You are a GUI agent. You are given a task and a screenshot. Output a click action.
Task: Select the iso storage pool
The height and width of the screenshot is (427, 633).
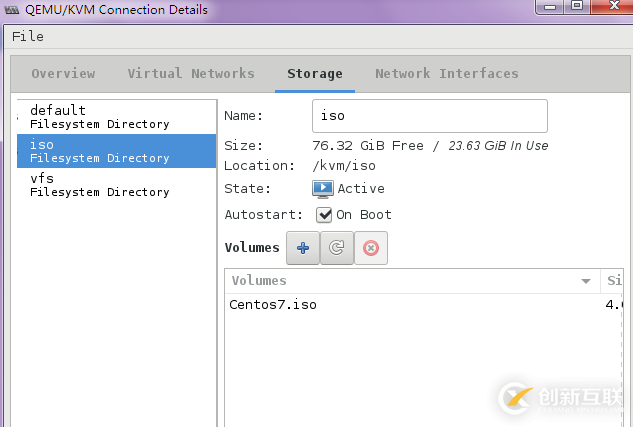(116, 151)
